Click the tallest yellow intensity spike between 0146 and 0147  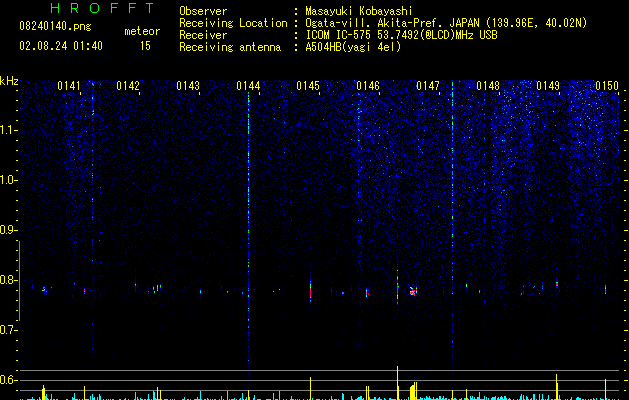pyautogui.click(x=398, y=383)
